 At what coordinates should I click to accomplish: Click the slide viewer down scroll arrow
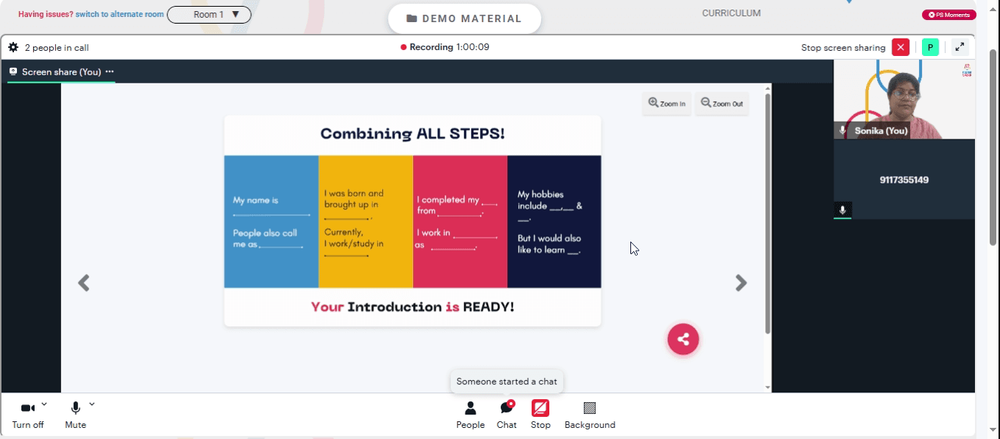pyautogui.click(x=767, y=387)
